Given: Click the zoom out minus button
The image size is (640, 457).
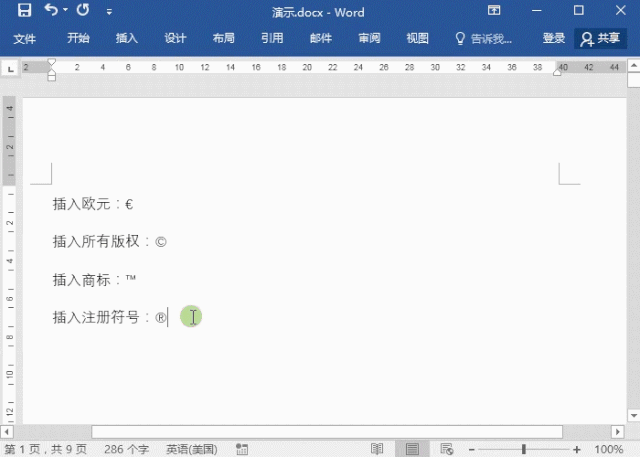Looking at the screenshot, I should 471,450.
